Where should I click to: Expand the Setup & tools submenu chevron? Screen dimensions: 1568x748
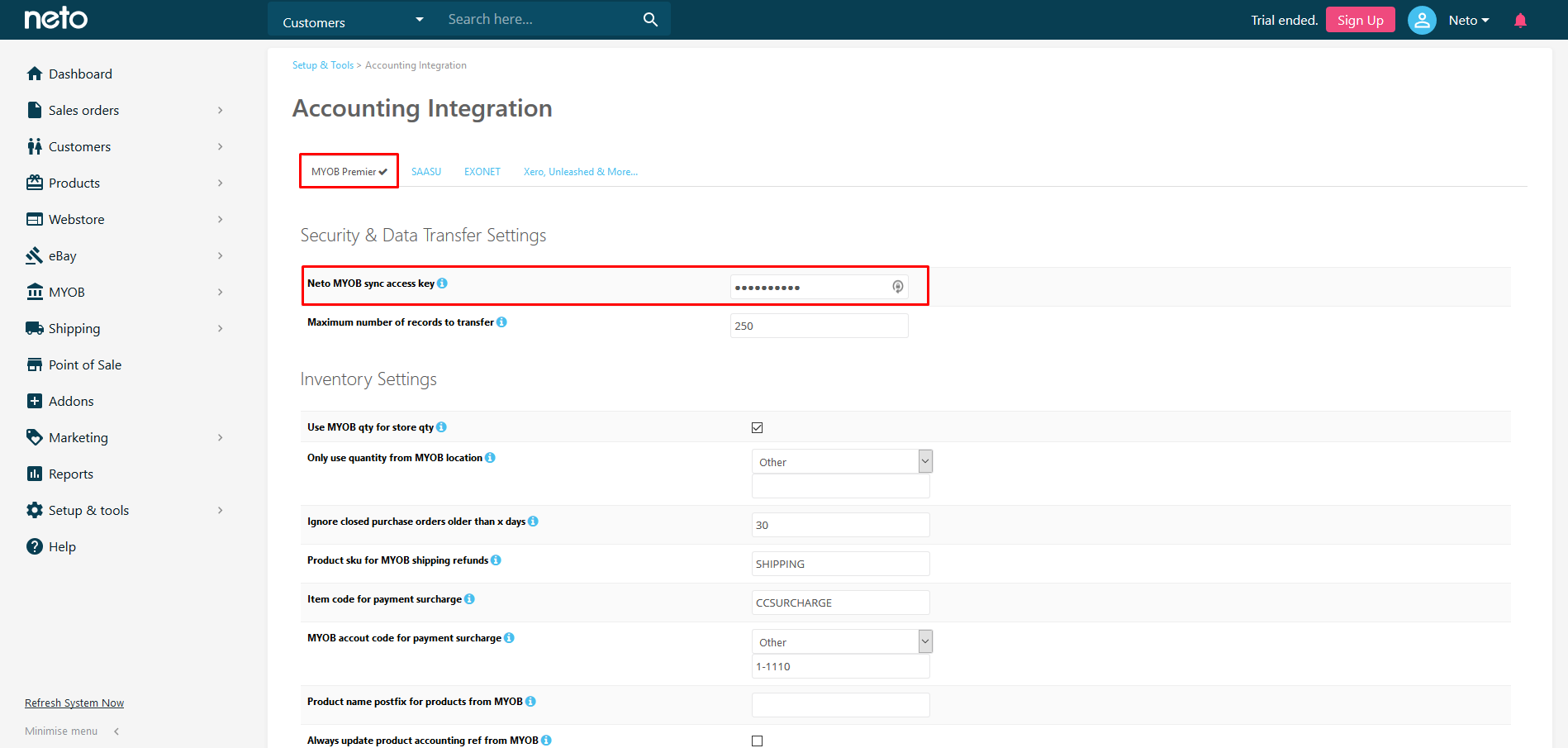(x=220, y=510)
